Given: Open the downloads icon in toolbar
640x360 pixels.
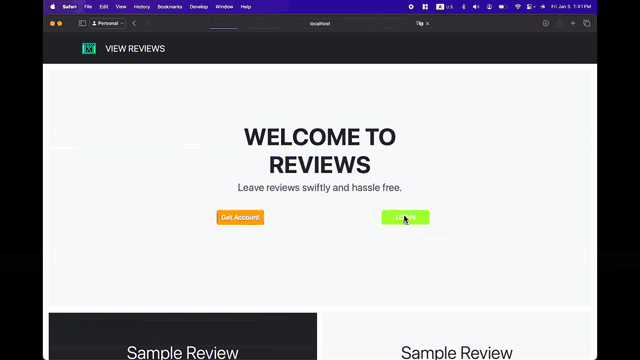Looking at the screenshot, I should [x=545, y=23].
